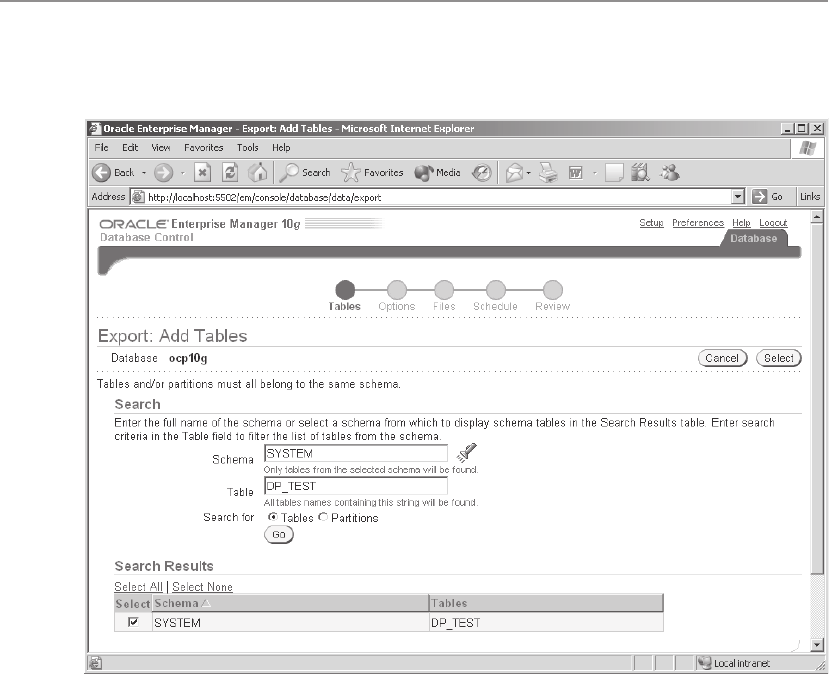Click the Forward arrow icon
829x674 pixels.
click(163, 172)
